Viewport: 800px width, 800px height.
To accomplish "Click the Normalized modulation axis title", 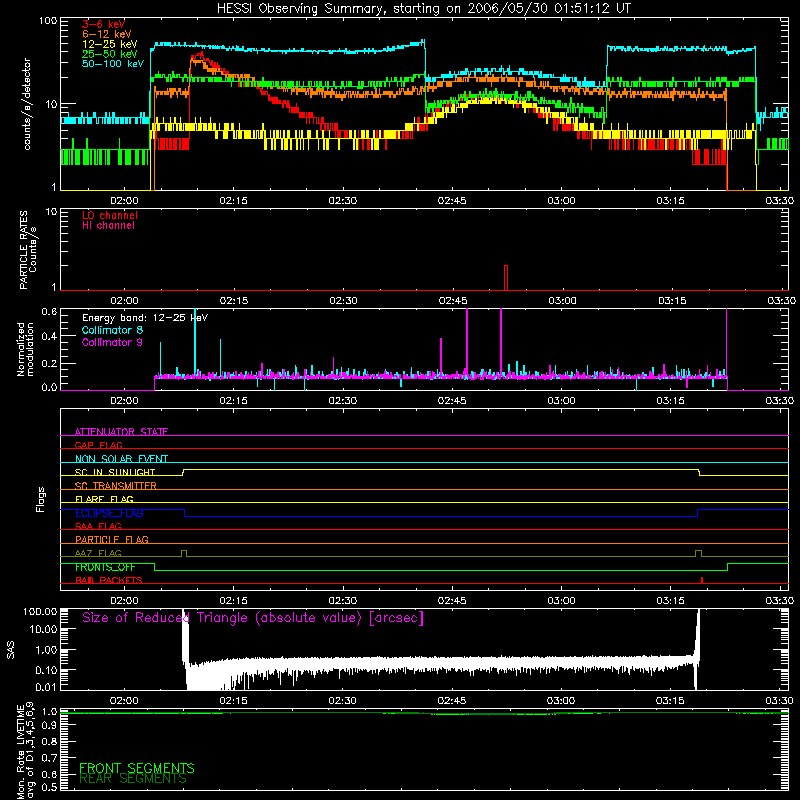I will tap(26, 349).
